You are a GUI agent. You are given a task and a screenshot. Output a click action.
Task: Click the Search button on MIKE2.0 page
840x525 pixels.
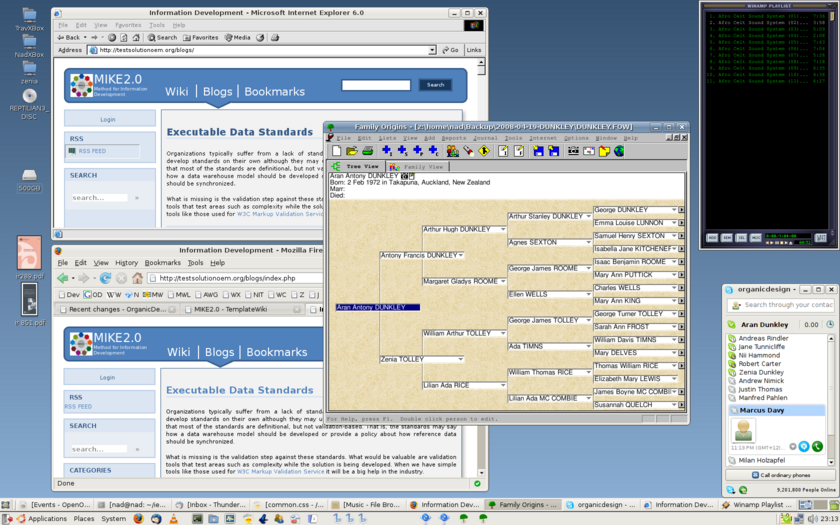(435, 85)
